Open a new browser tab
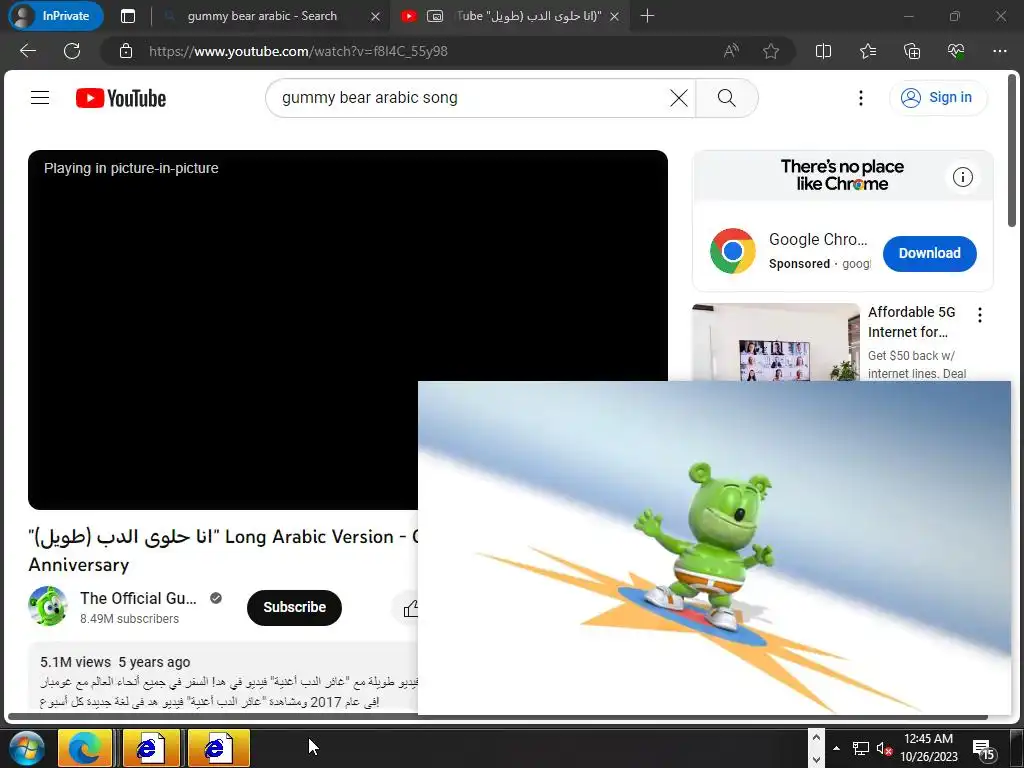Screen dimensions: 1024x768 pos(647,16)
